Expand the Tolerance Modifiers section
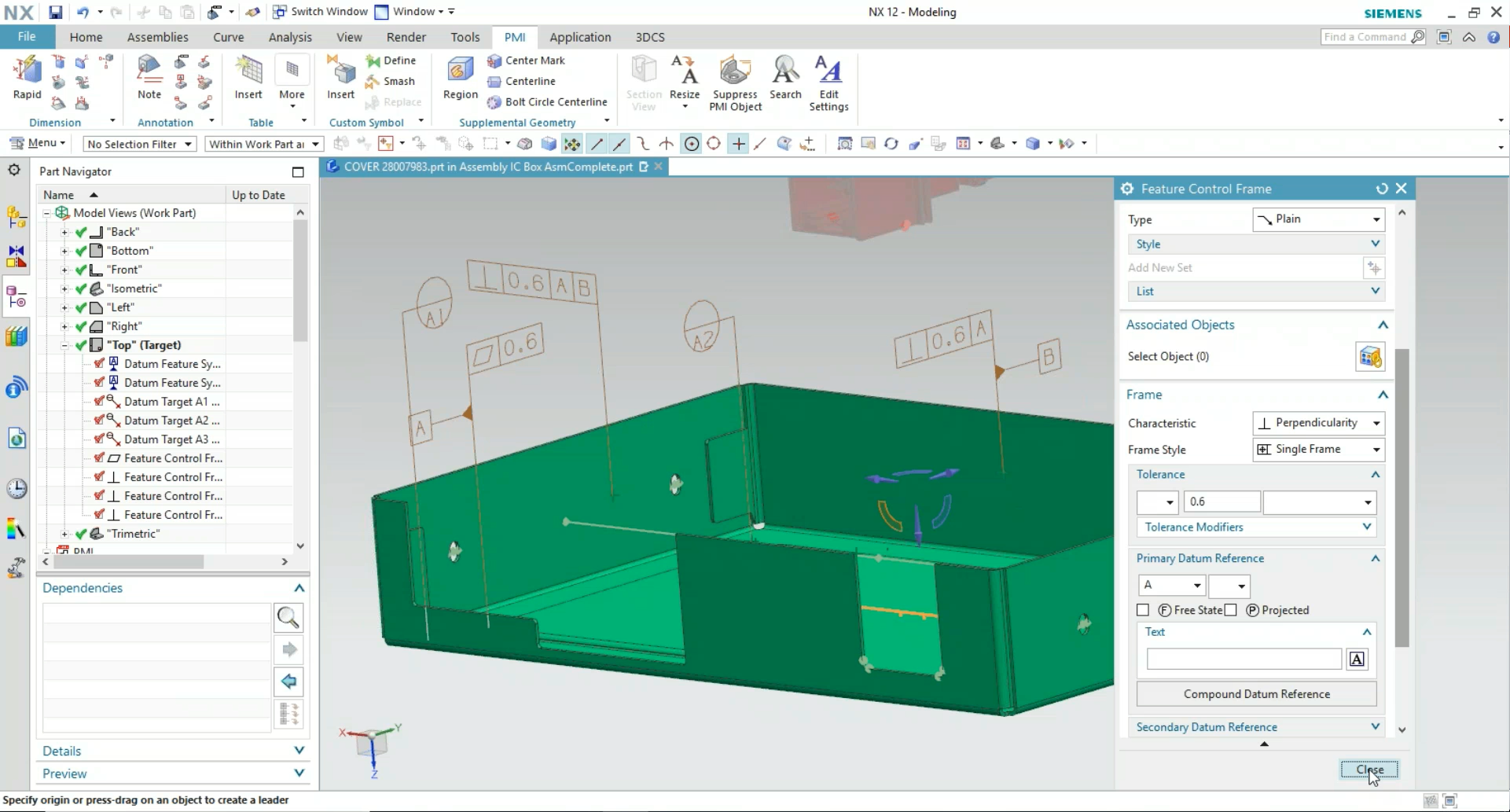Image resolution: width=1510 pixels, height=812 pixels. point(1255,527)
